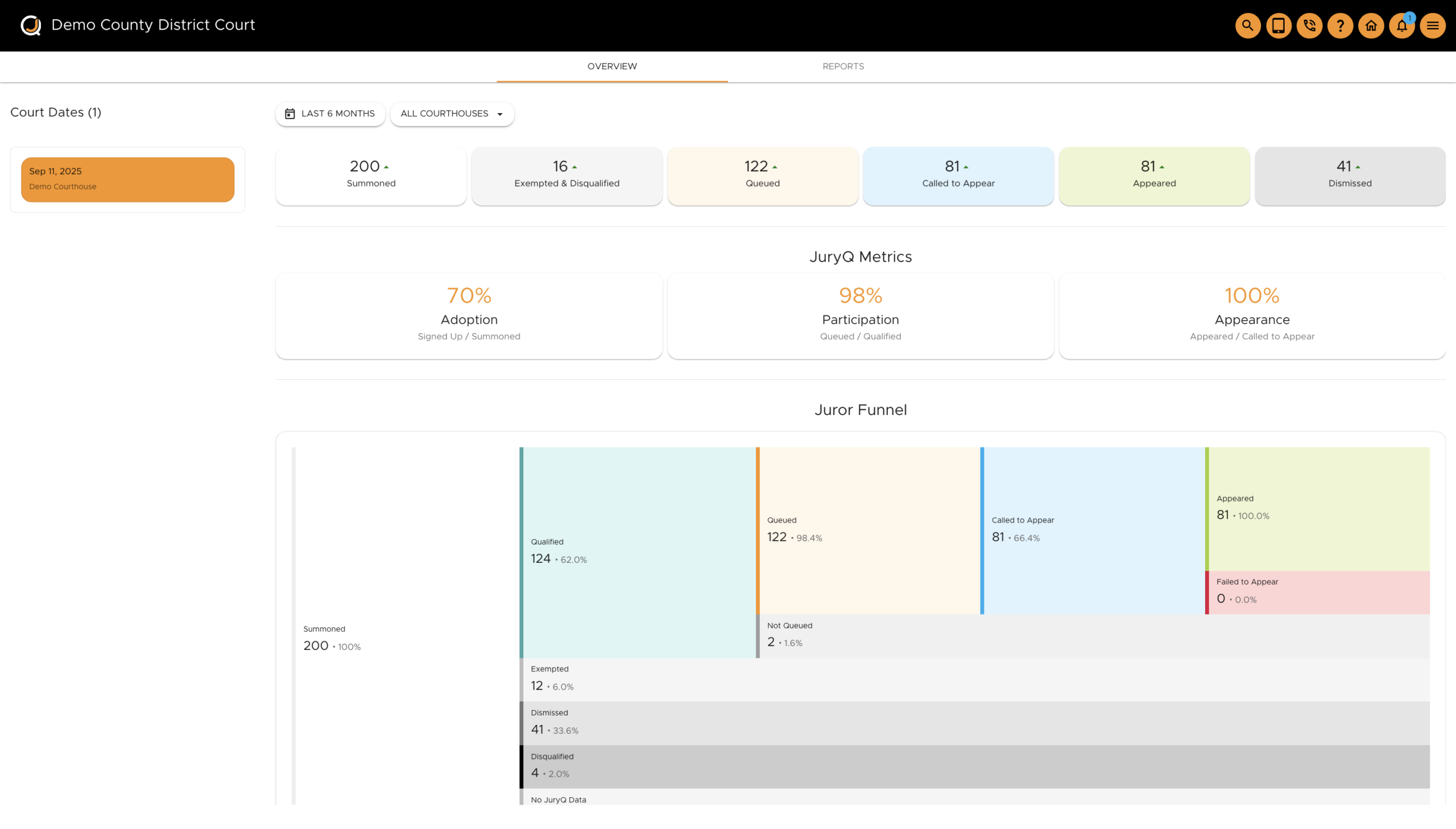Viewport: 1456px width, 829px height.
Task: Open the notifications bell icon
Action: pos(1401,26)
